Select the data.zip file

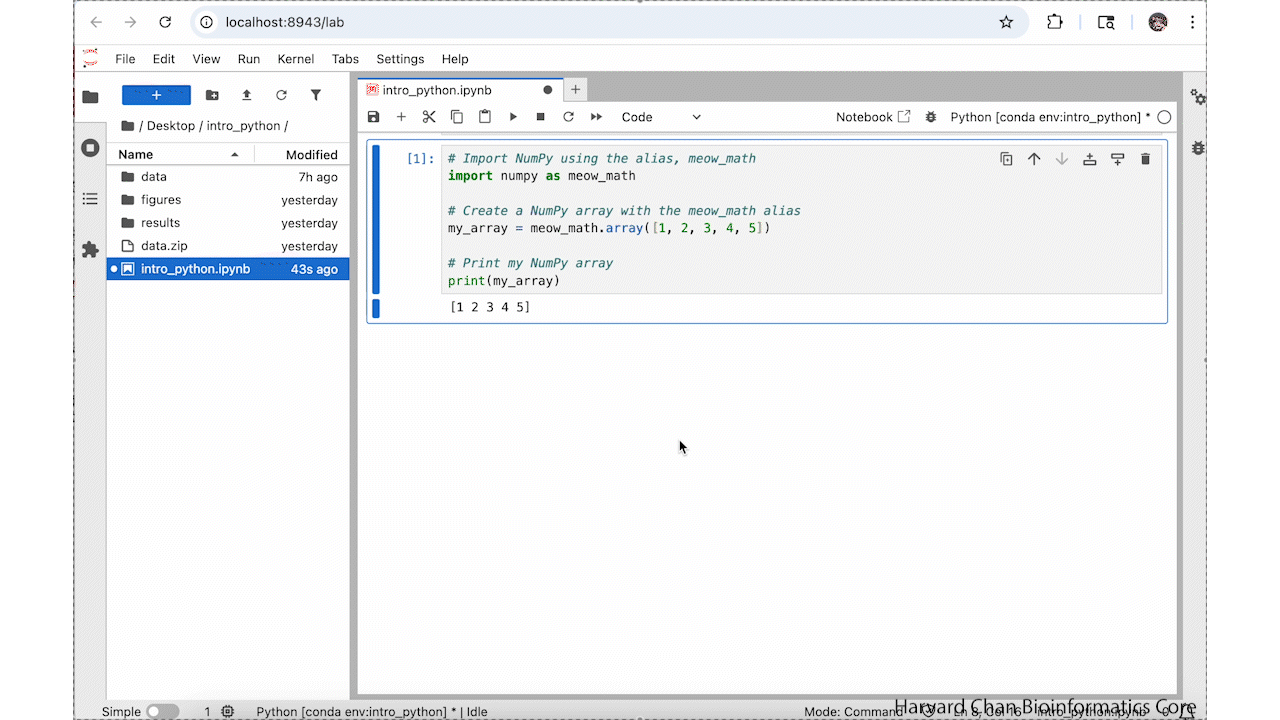pos(164,246)
